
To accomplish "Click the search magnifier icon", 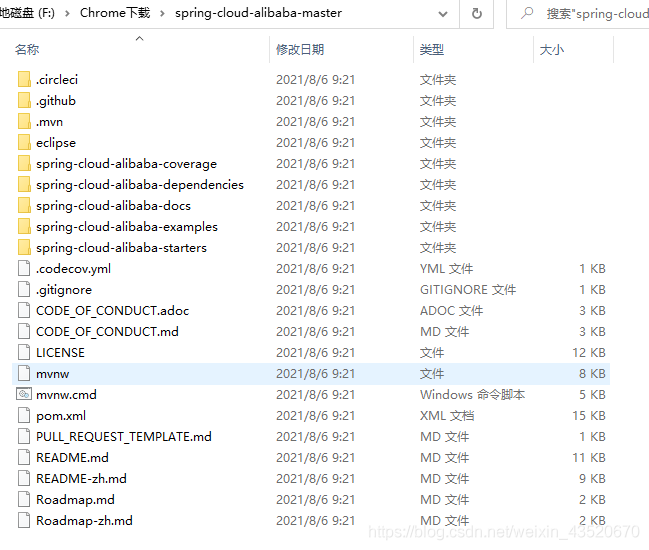I will coord(527,13).
